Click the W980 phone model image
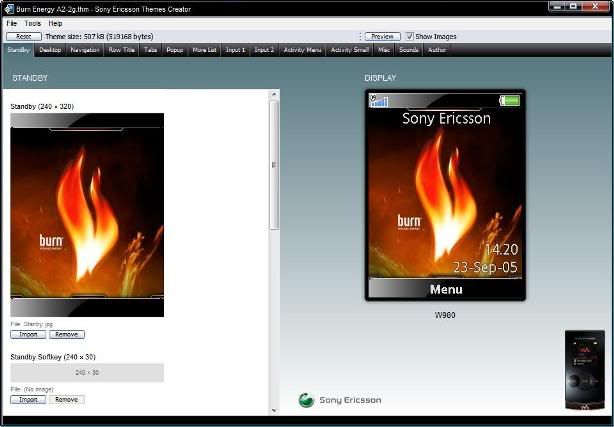614x427 pixels. click(x=585, y=370)
